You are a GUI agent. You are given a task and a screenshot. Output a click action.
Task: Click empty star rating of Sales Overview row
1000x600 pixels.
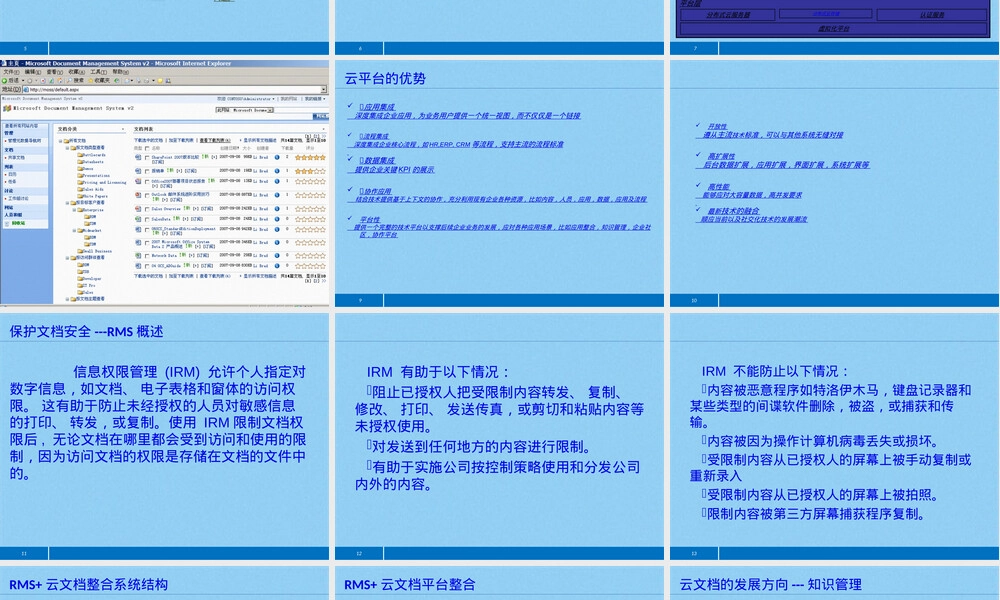[x=310, y=209]
